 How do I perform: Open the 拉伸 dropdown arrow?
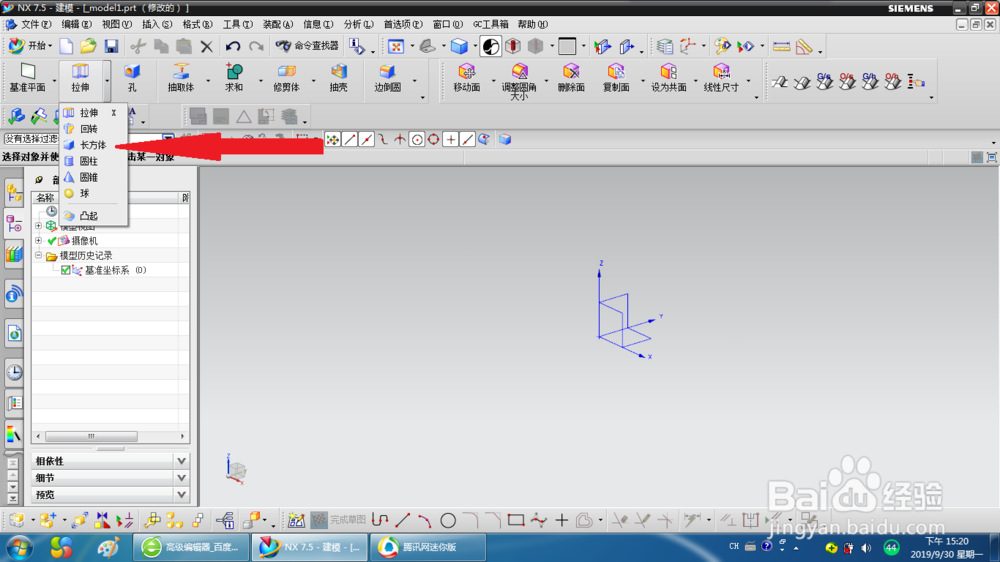click(107, 80)
